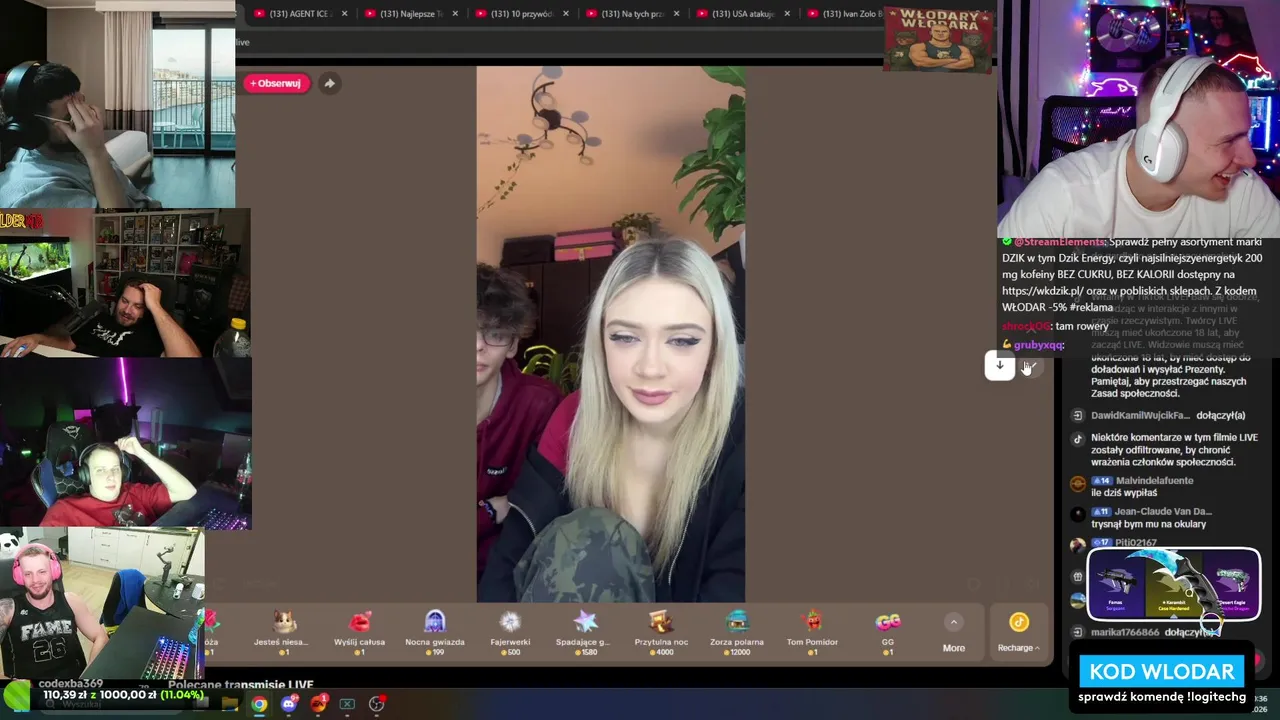Send the 'Zorza polarna' gift
This screenshot has width=1280, height=720.
pos(737,632)
